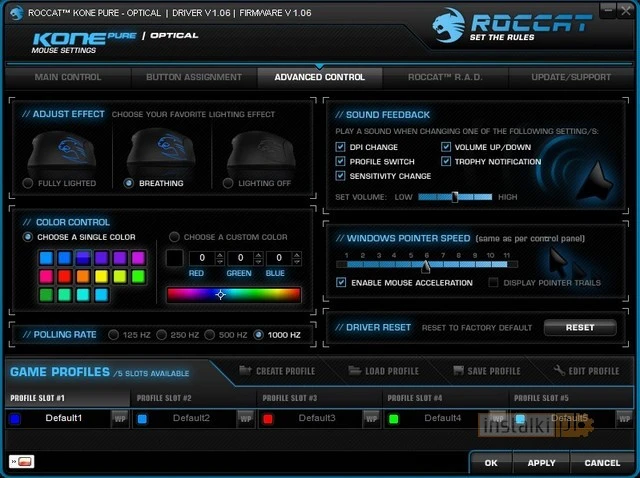
Task: Open the Update/Support tab
Action: (570, 77)
